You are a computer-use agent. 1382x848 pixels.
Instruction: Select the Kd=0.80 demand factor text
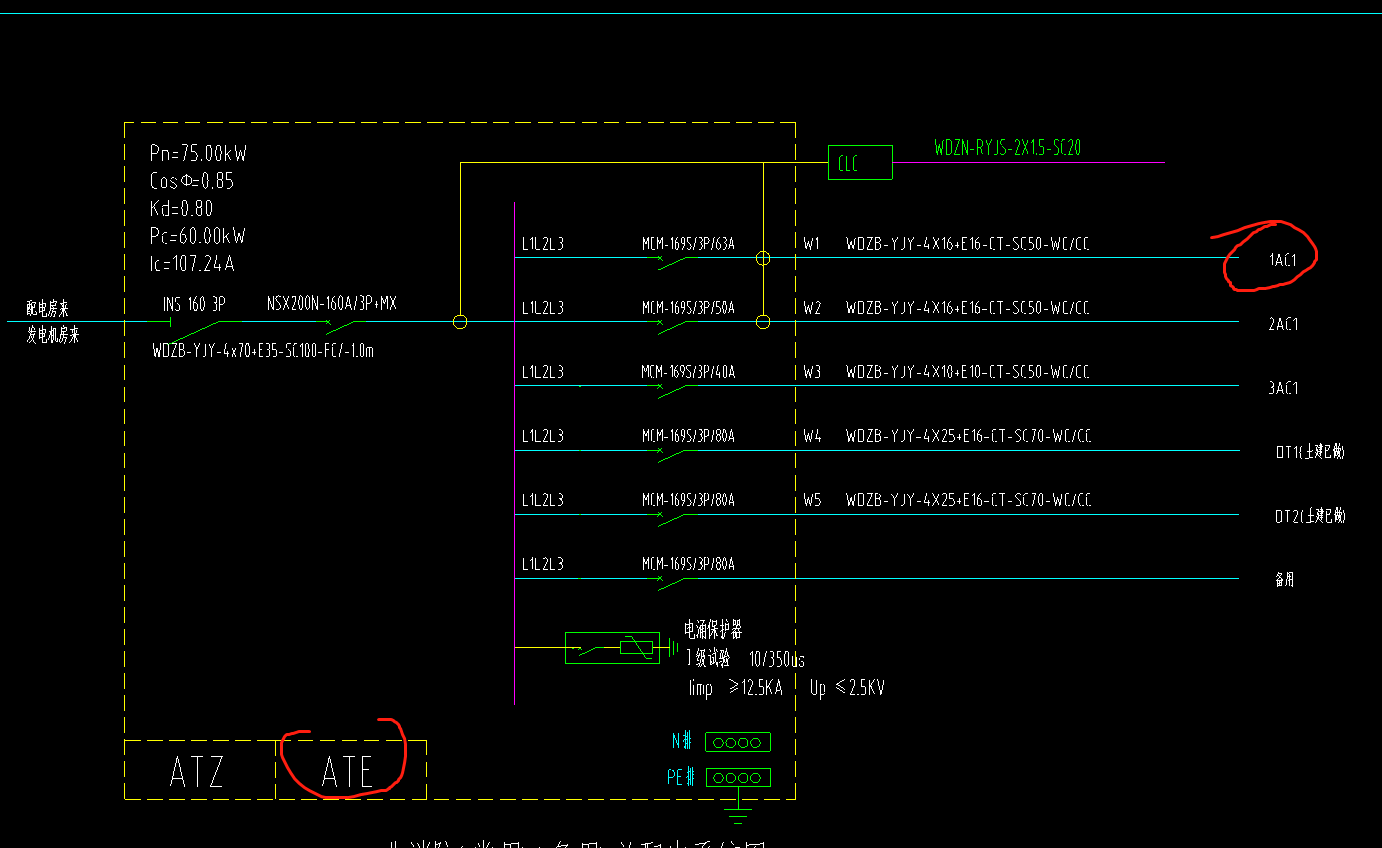pos(181,209)
